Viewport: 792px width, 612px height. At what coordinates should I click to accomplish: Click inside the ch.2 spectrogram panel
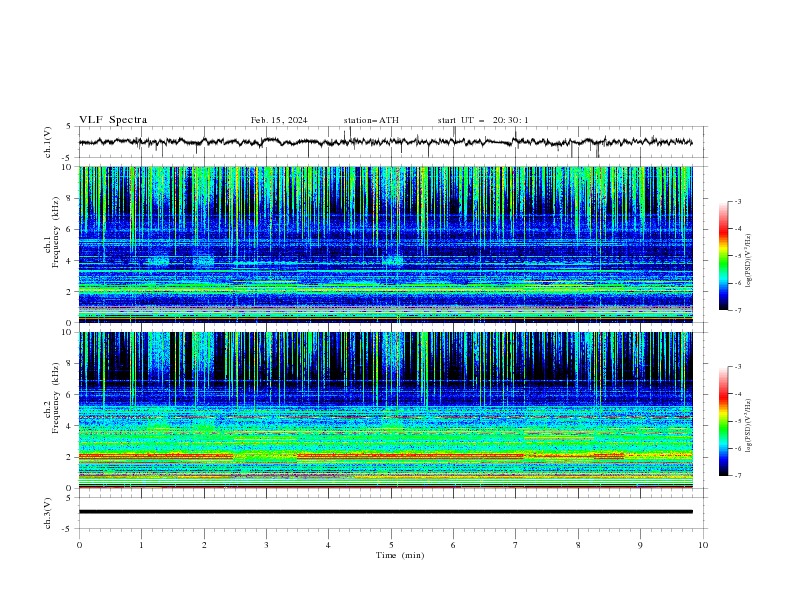(x=385, y=410)
